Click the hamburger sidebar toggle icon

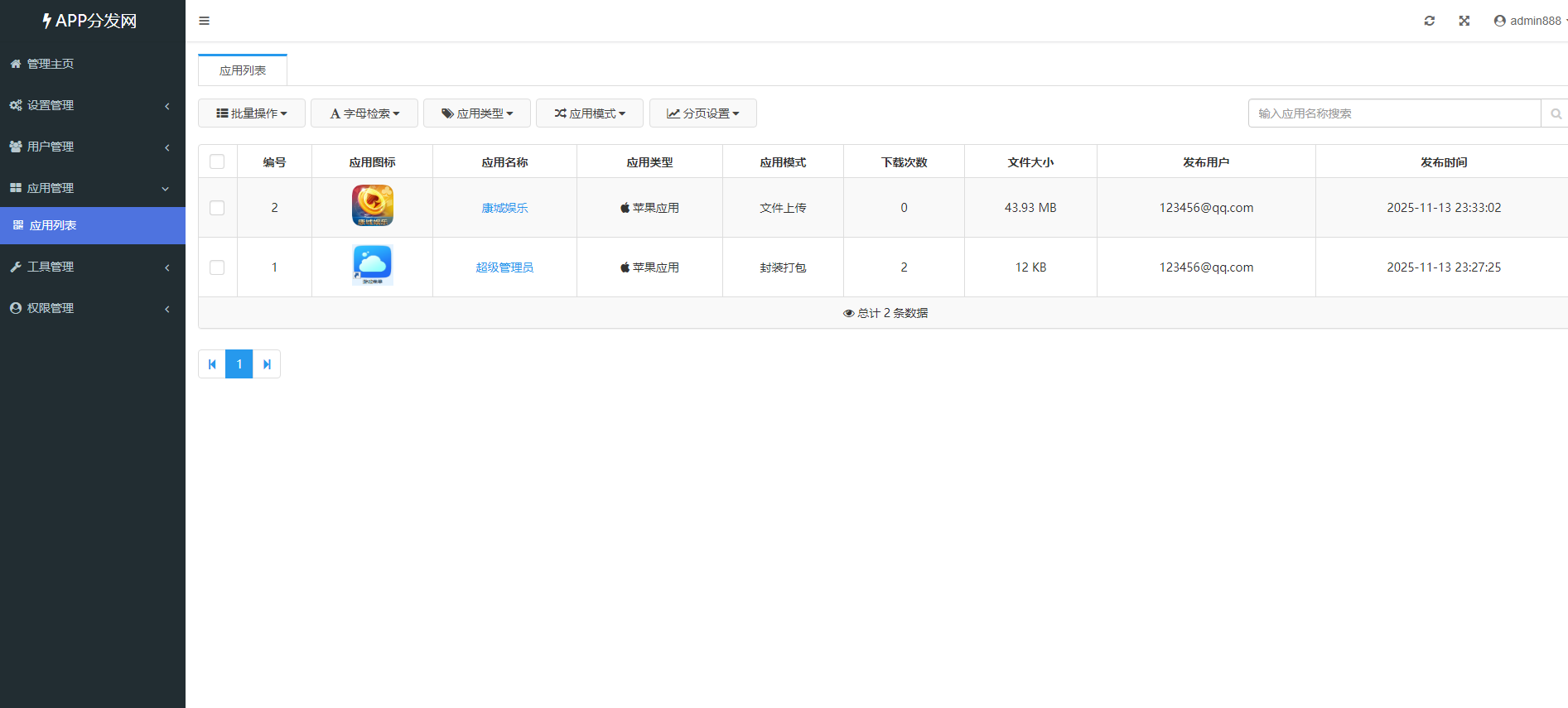tap(204, 21)
